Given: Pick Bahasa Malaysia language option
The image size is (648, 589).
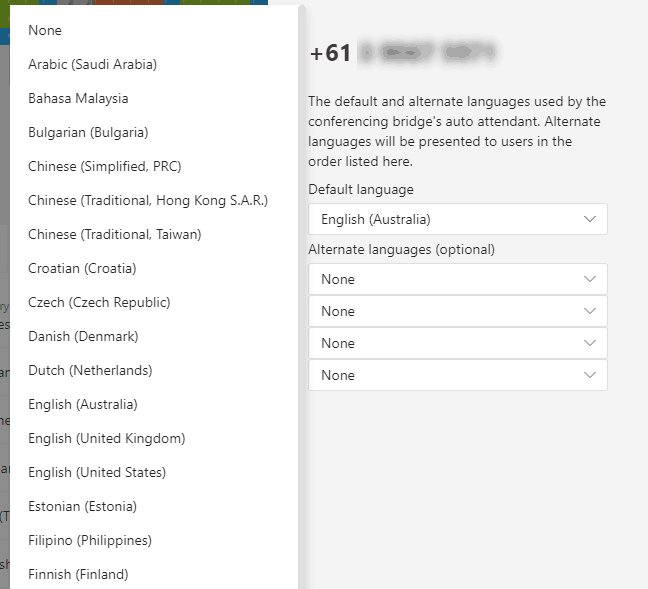Looking at the screenshot, I should pos(78,99).
